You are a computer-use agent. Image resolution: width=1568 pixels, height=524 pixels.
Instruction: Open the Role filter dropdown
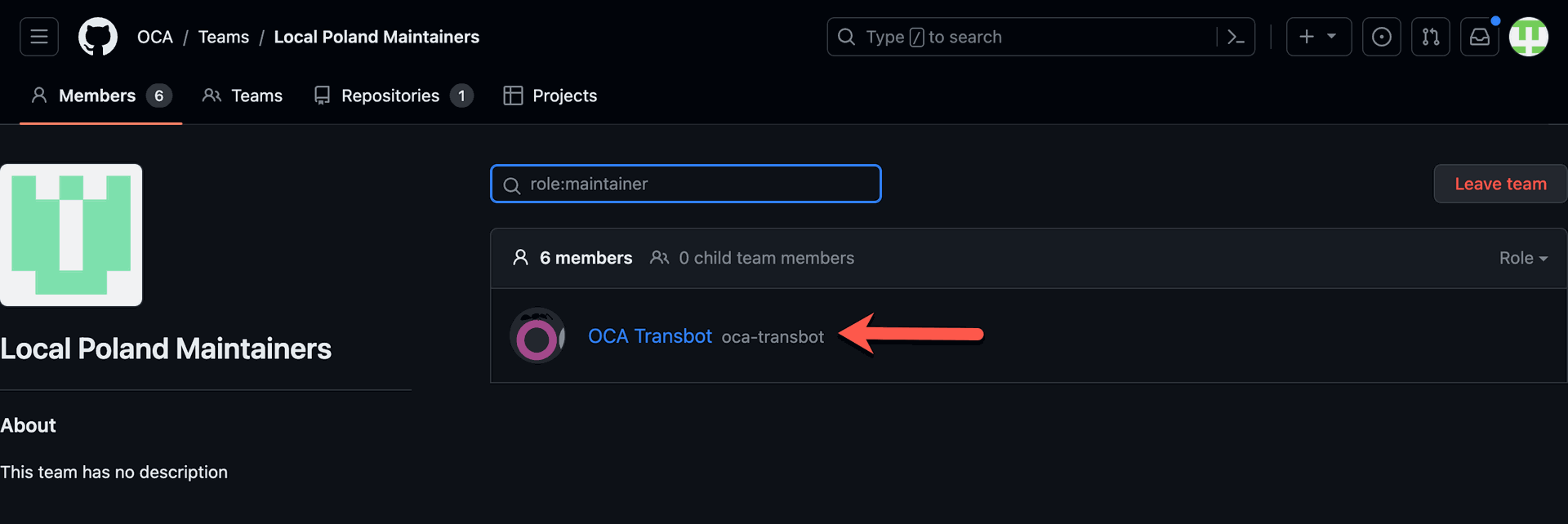click(x=1522, y=258)
